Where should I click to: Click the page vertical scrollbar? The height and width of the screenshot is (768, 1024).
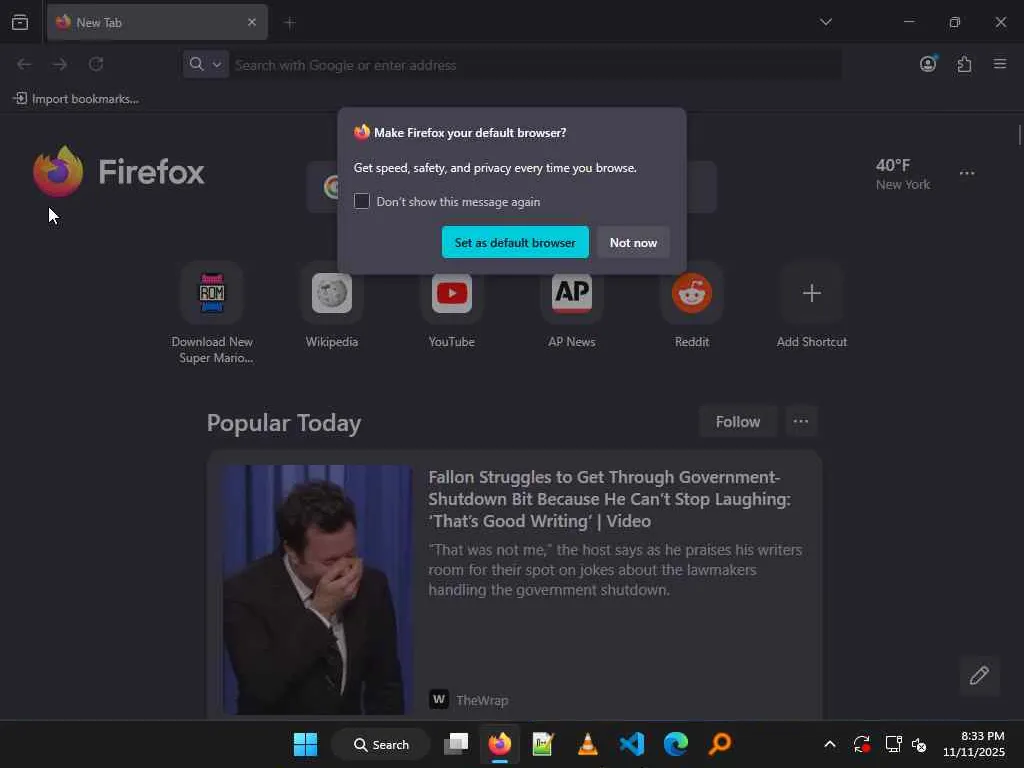pos(1019,135)
